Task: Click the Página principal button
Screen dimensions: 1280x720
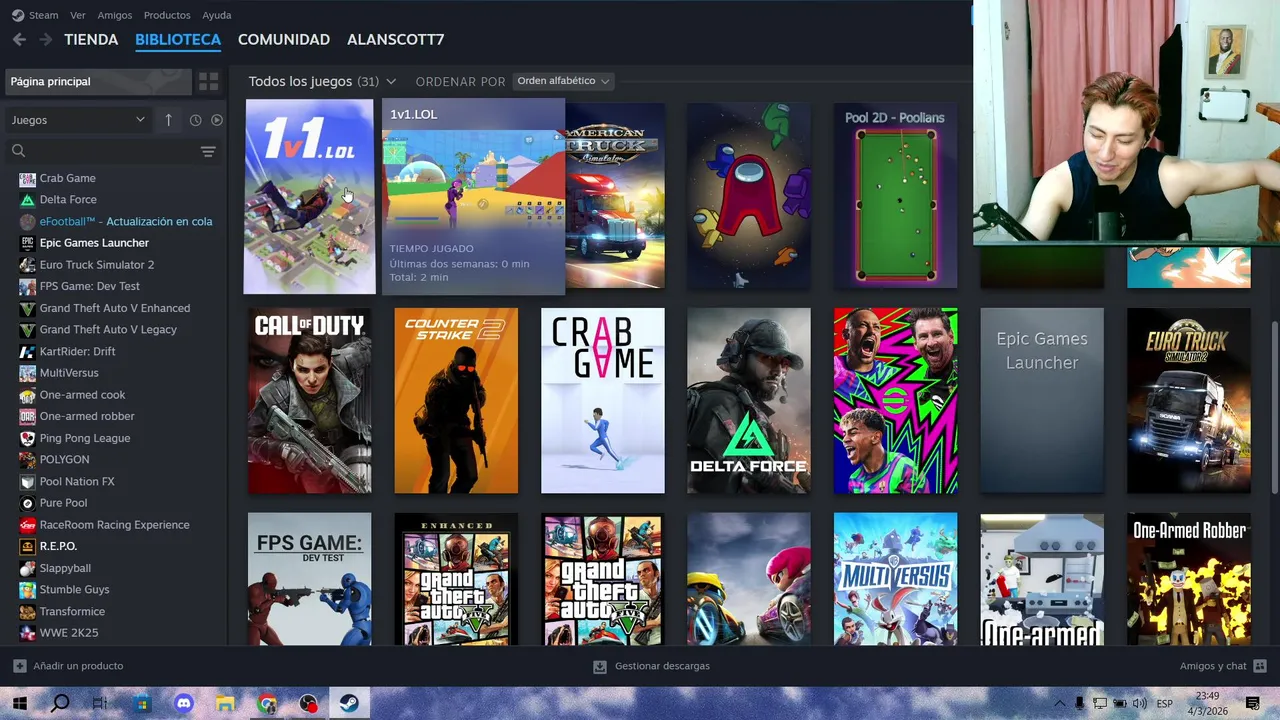Action: pyautogui.click(x=98, y=81)
